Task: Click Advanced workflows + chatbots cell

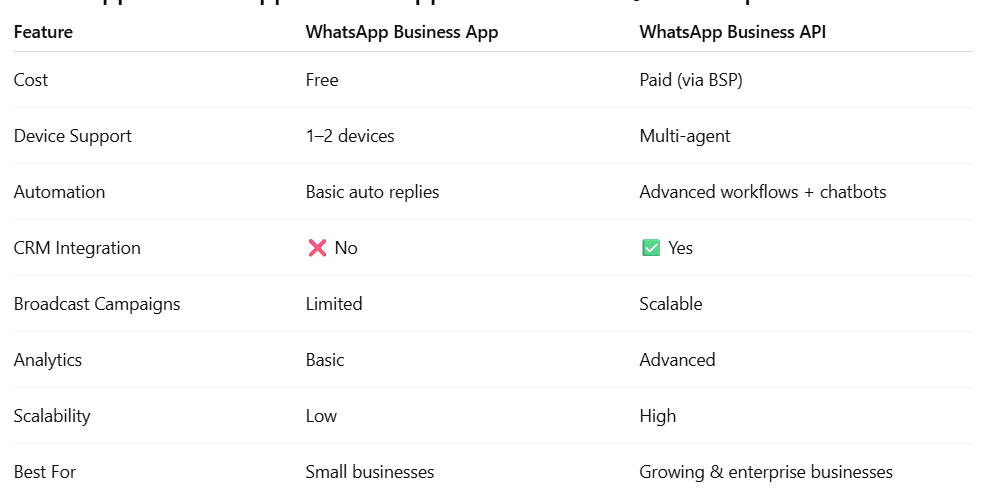Action: 763,192
